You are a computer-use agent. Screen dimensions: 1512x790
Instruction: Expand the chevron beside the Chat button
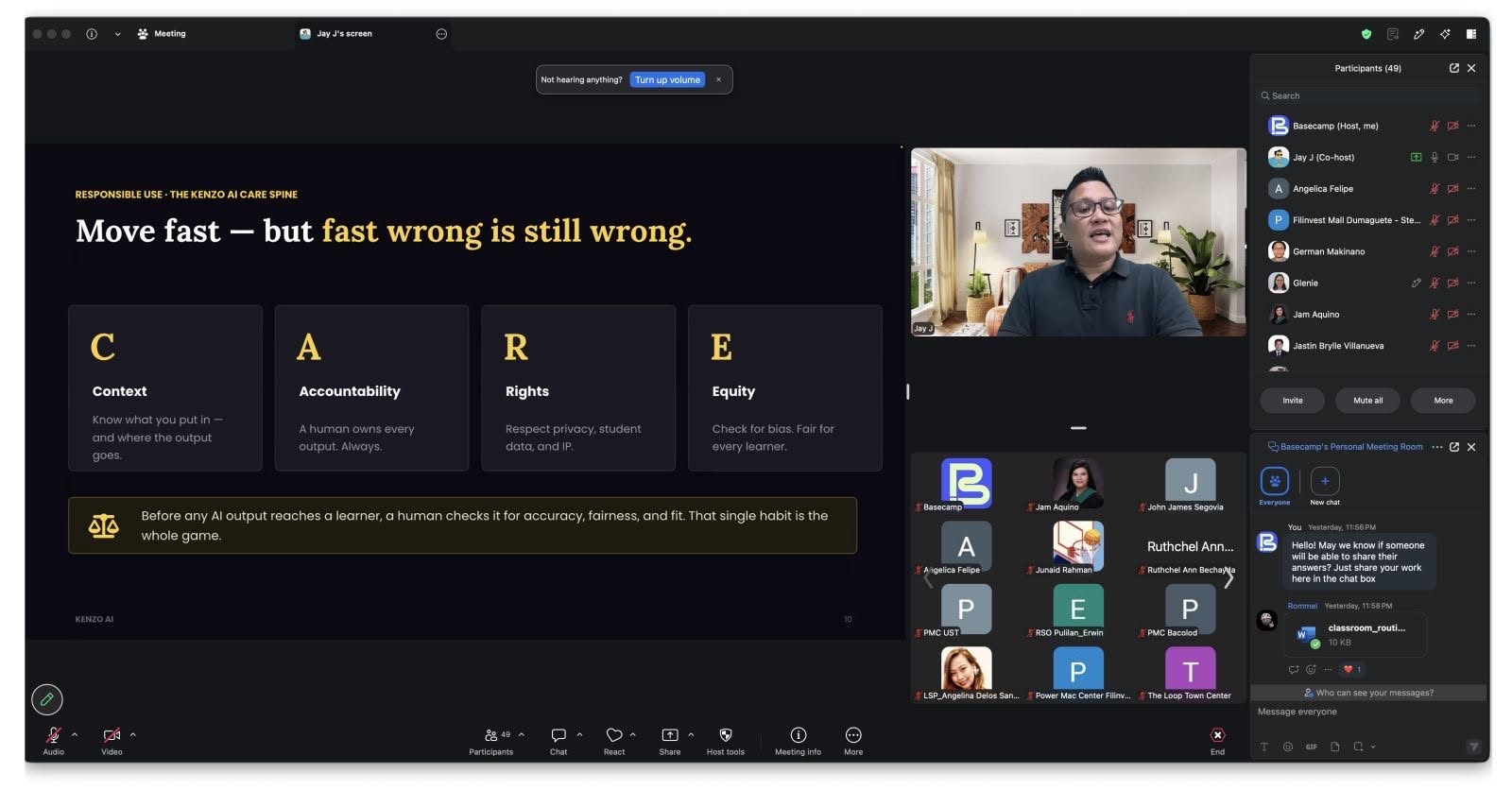(579, 734)
